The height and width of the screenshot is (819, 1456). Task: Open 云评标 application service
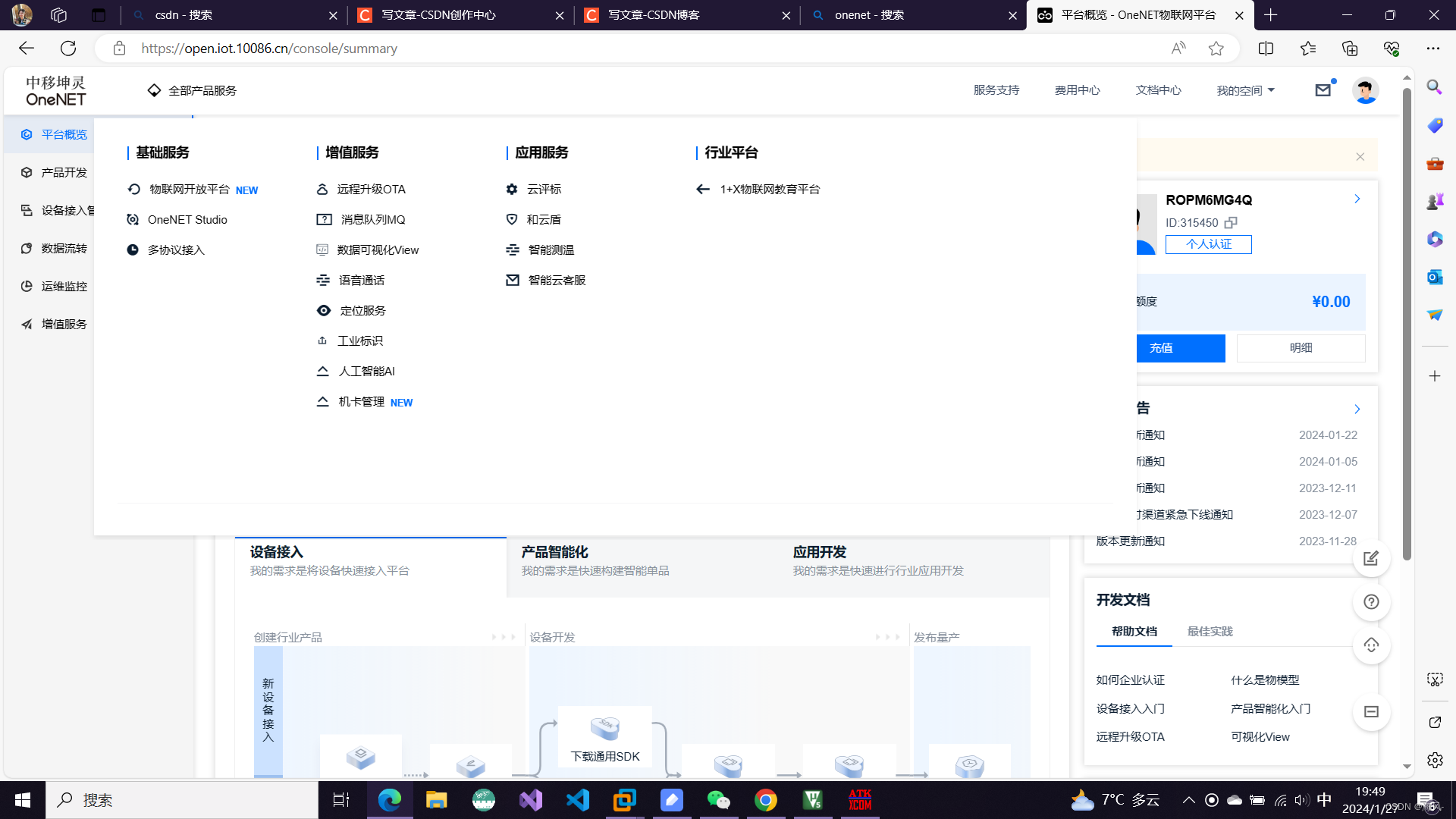pos(544,189)
